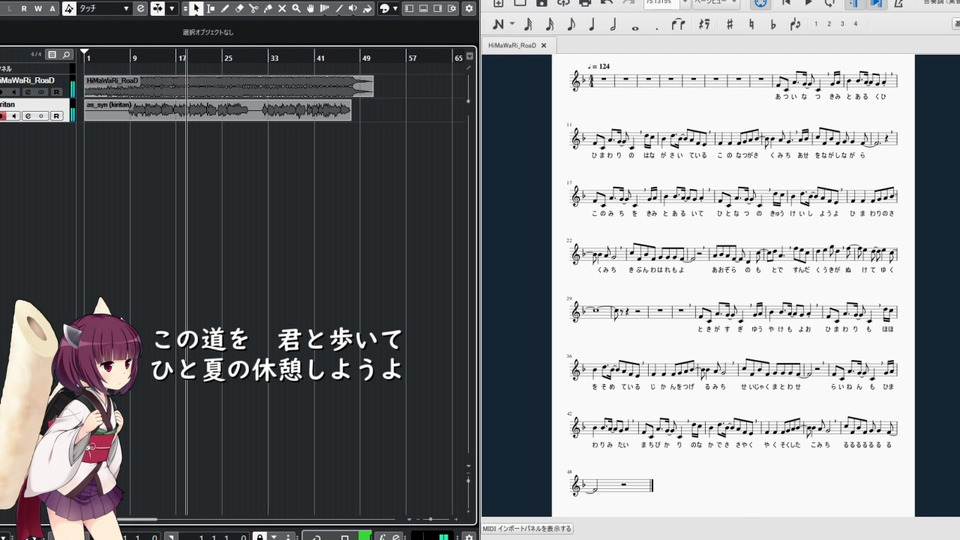Select the whole note duration
The width and height of the screenshot is (960, 540).
[x=635, y=24]
